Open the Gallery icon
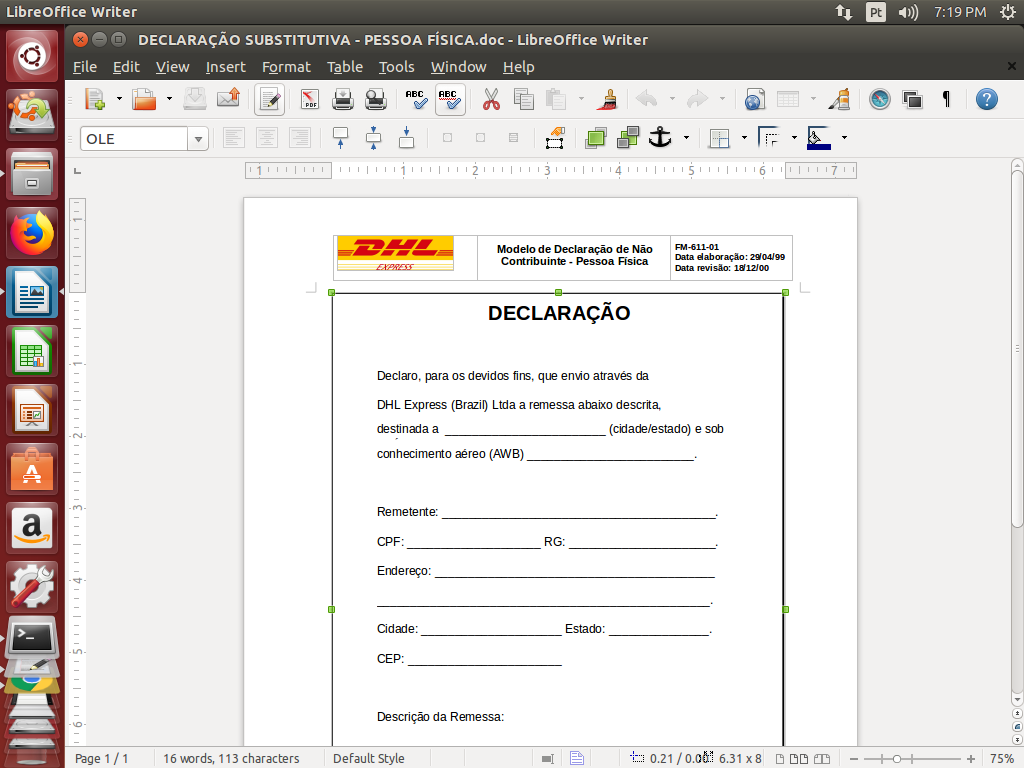 pyautogui.click(x=912, y=99)
